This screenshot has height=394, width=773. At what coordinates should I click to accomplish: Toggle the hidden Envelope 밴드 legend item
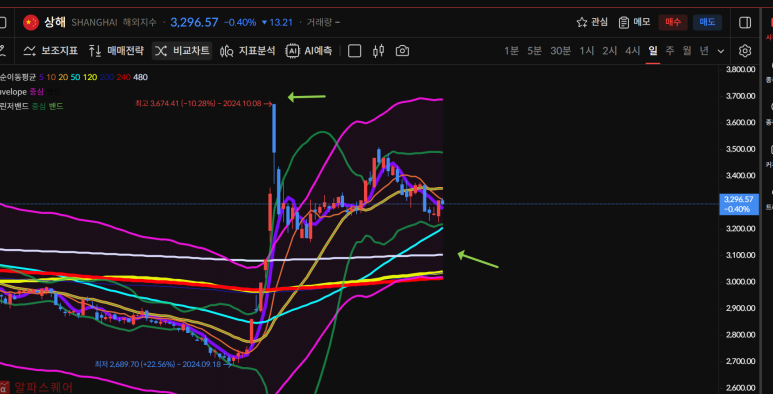click(53, 92)
